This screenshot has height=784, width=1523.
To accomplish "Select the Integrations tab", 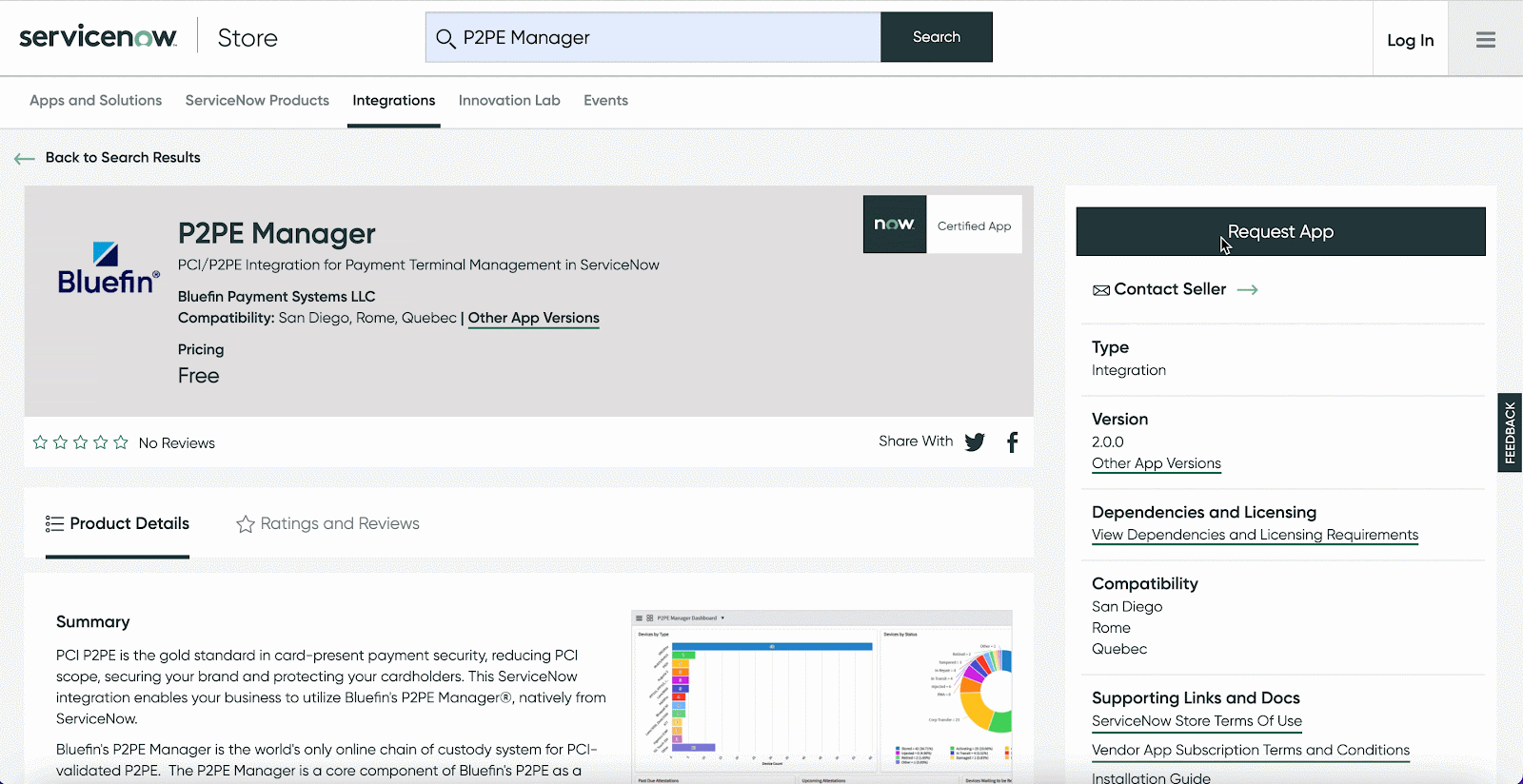I will (394, 100).
